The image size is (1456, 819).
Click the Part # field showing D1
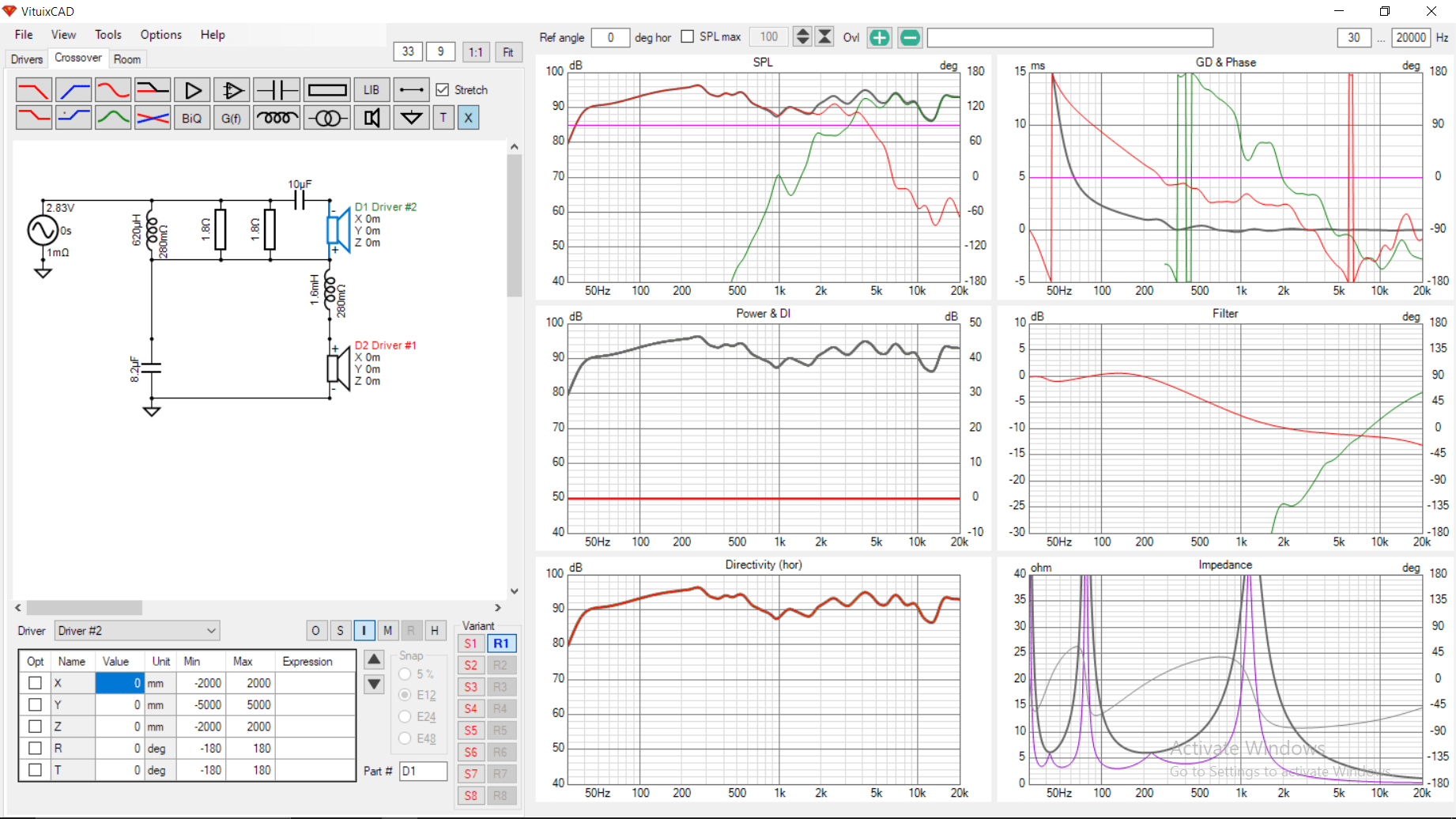click(424, 771)
